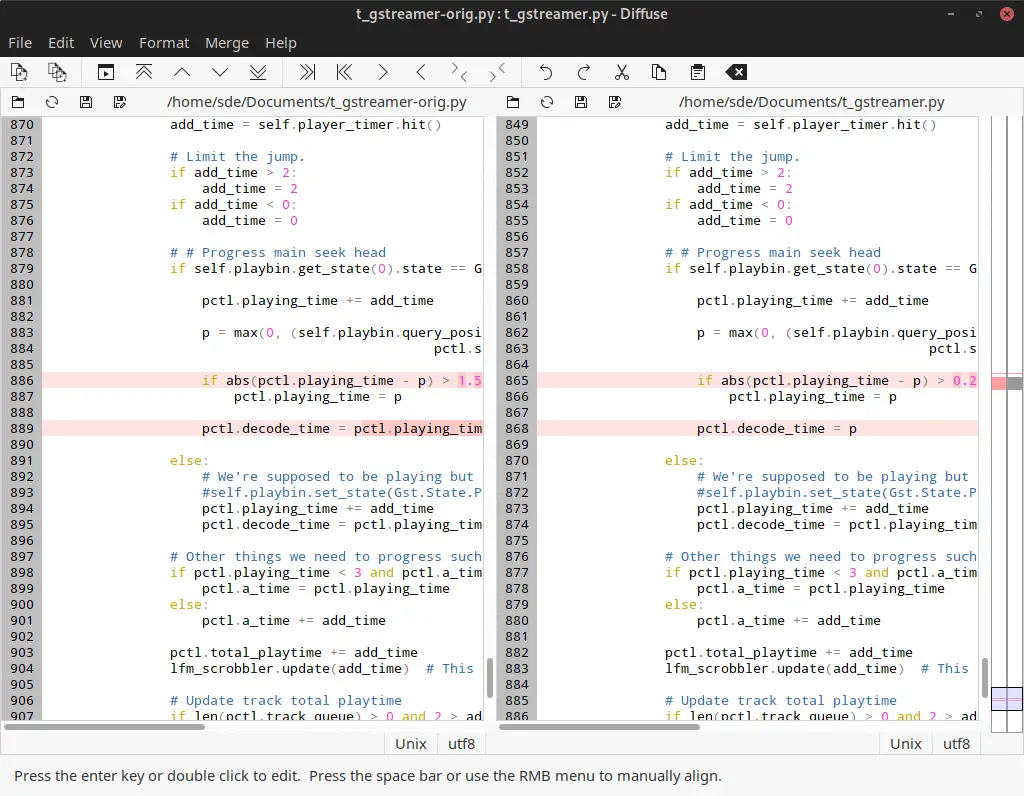Viewport: 1024px width, 796px height.
Task: Click the left pane utf8 encoding label
Action: pos(462,744)
